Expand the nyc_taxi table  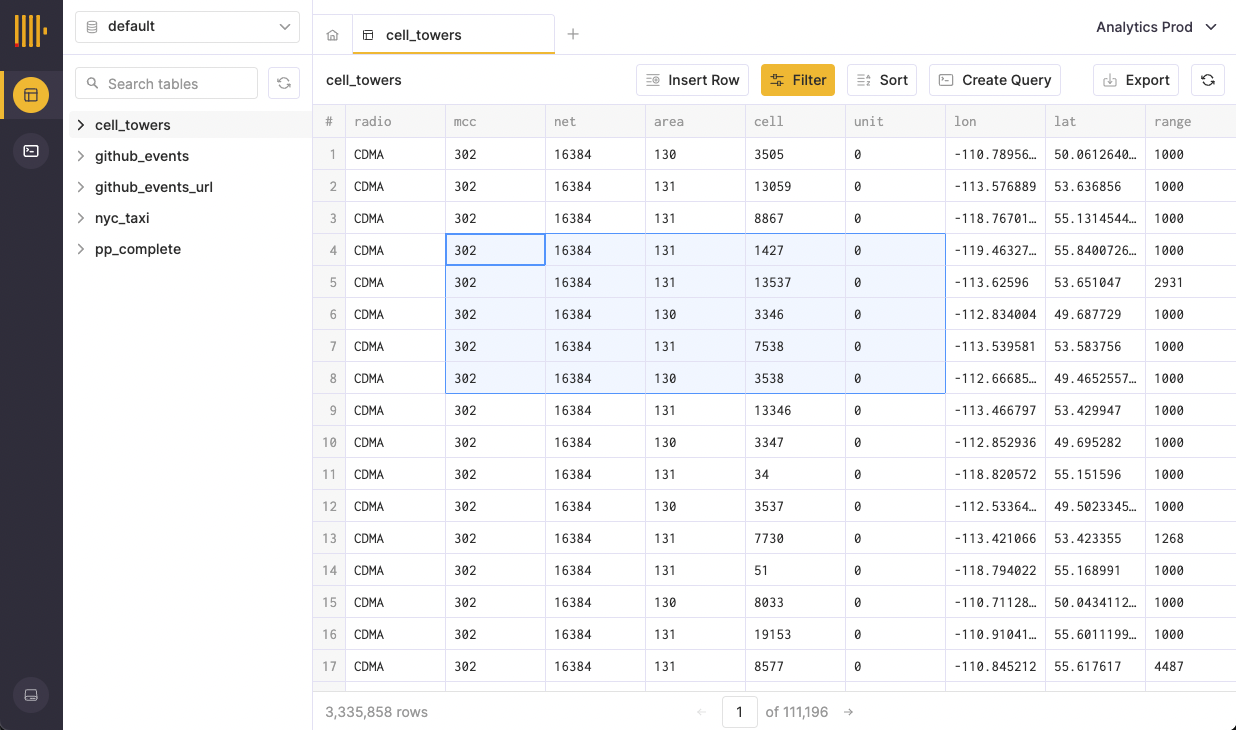[x=81, y=218]
